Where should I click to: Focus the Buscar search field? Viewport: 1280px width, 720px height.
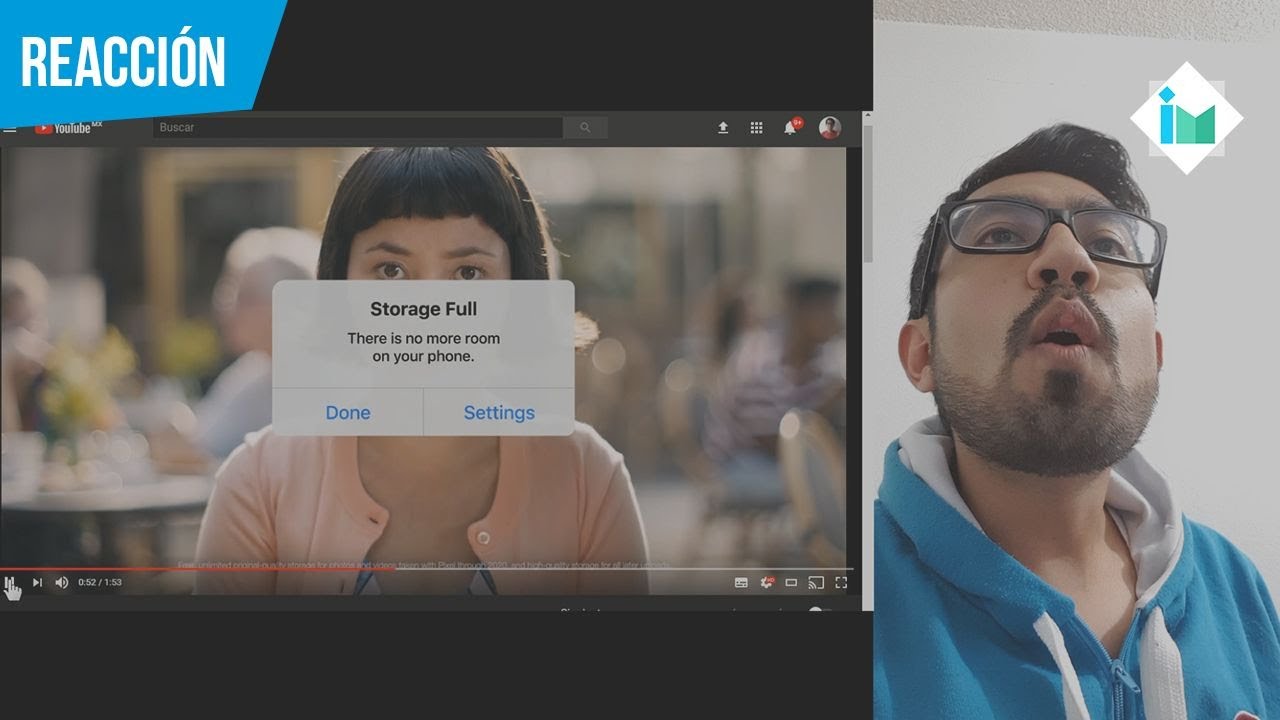(x=358, y=128)
